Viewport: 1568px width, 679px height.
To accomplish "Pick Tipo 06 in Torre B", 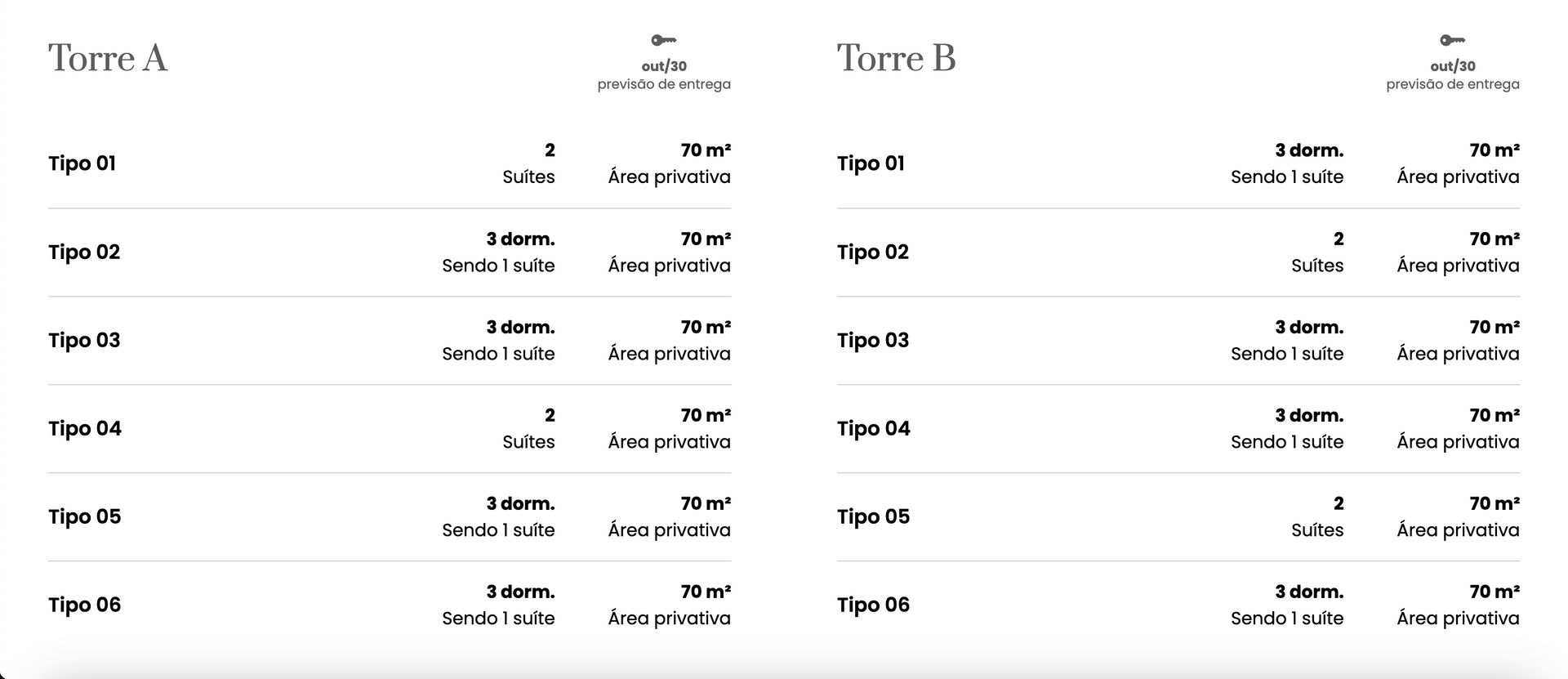I will (x=874, y=605).
